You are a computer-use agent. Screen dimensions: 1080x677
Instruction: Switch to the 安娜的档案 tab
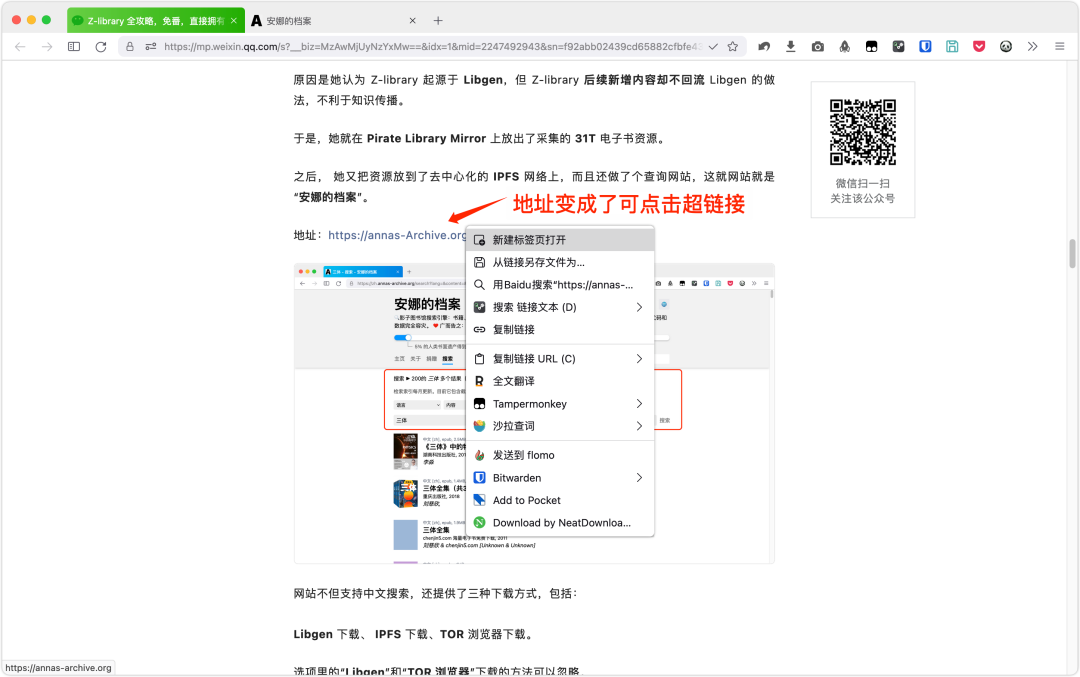(335, 21)
